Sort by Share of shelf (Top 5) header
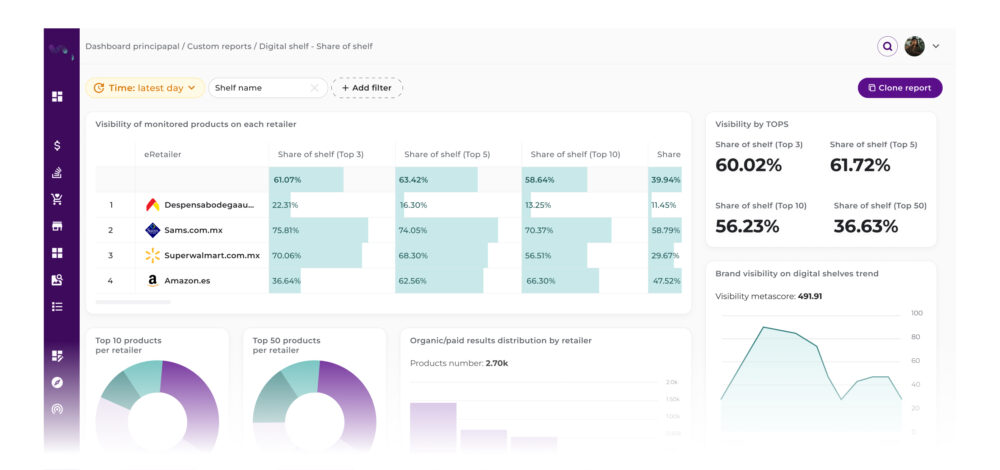Viewport: 1000px width, 470px height. click(447, 154)
